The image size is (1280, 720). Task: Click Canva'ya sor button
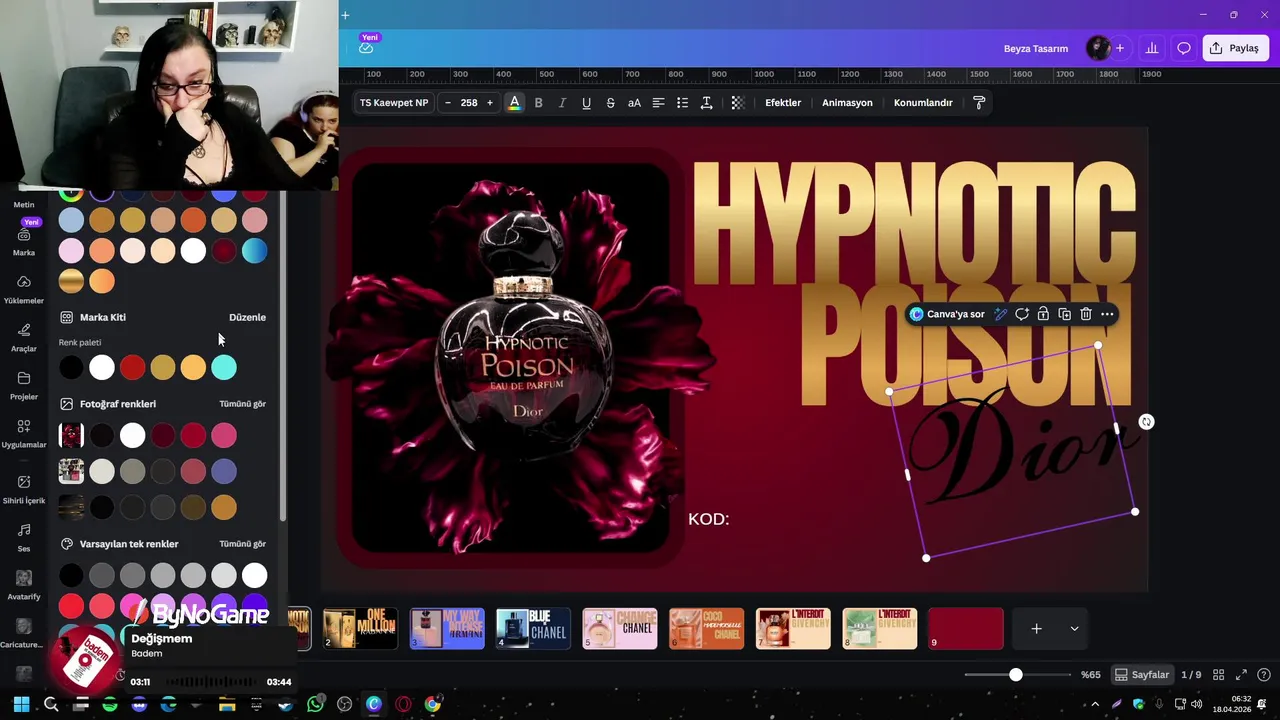tap(947, 314)
